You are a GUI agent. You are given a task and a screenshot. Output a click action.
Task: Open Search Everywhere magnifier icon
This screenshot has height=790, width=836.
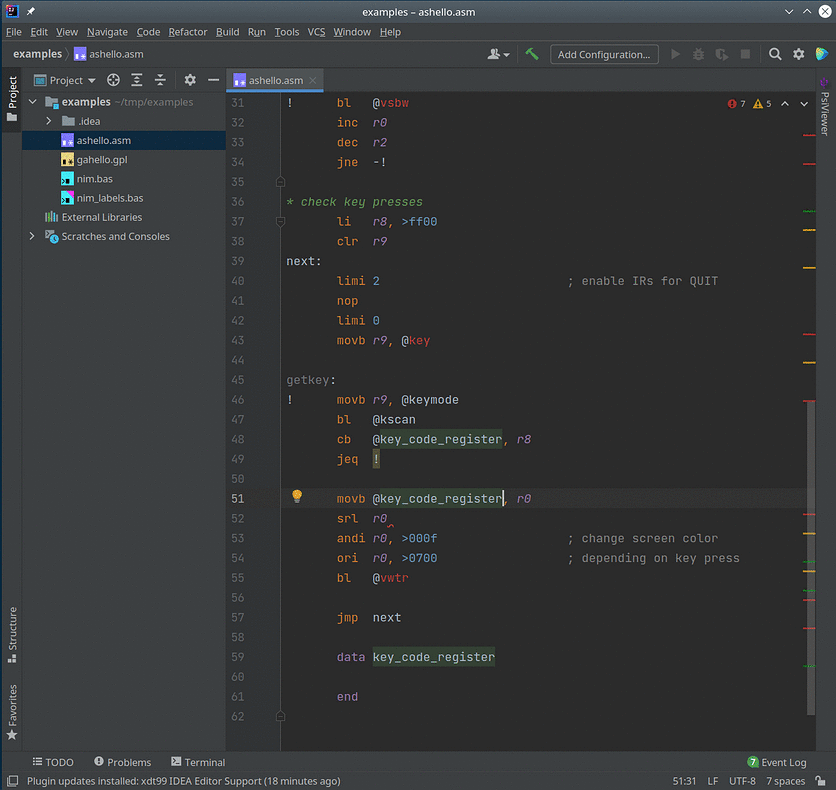pos(775,54)
